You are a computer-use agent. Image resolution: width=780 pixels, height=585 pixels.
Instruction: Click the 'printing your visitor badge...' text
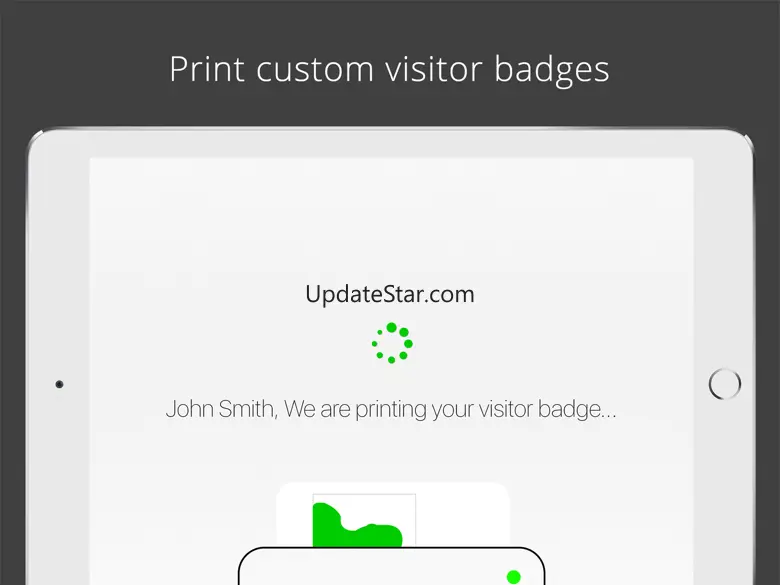tap(486, 409)
